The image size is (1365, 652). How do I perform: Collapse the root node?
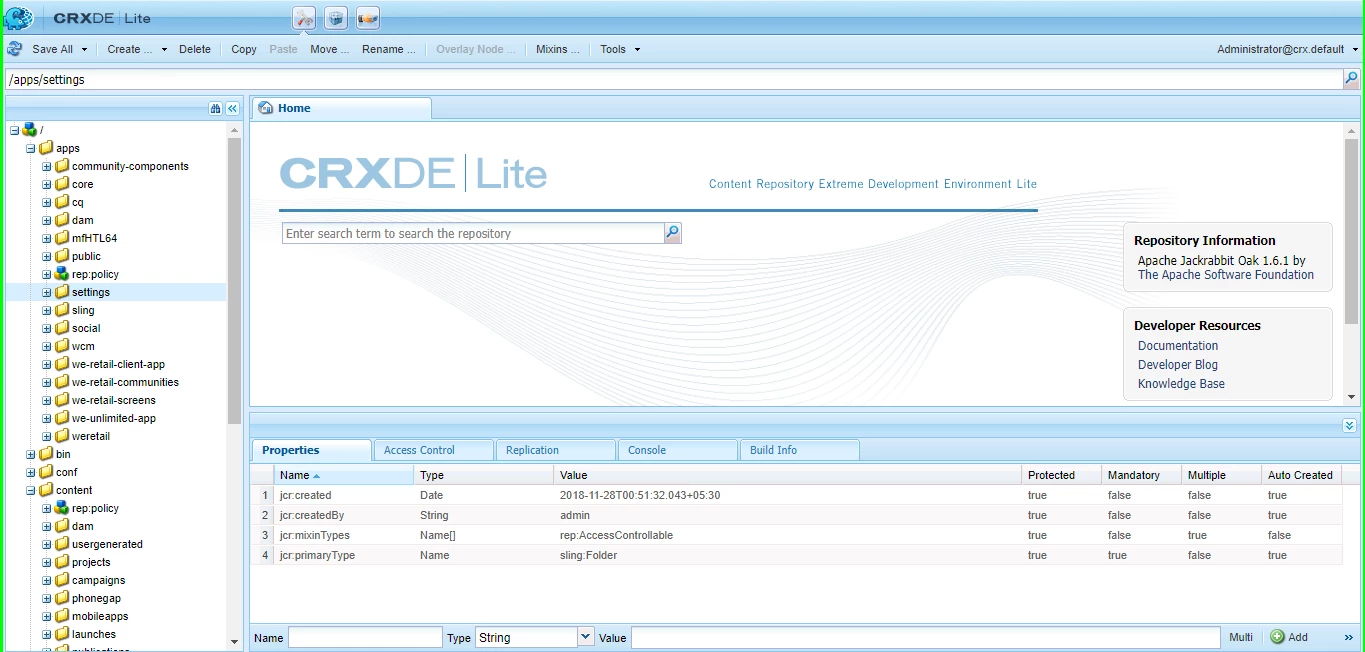tap(15, 130)
